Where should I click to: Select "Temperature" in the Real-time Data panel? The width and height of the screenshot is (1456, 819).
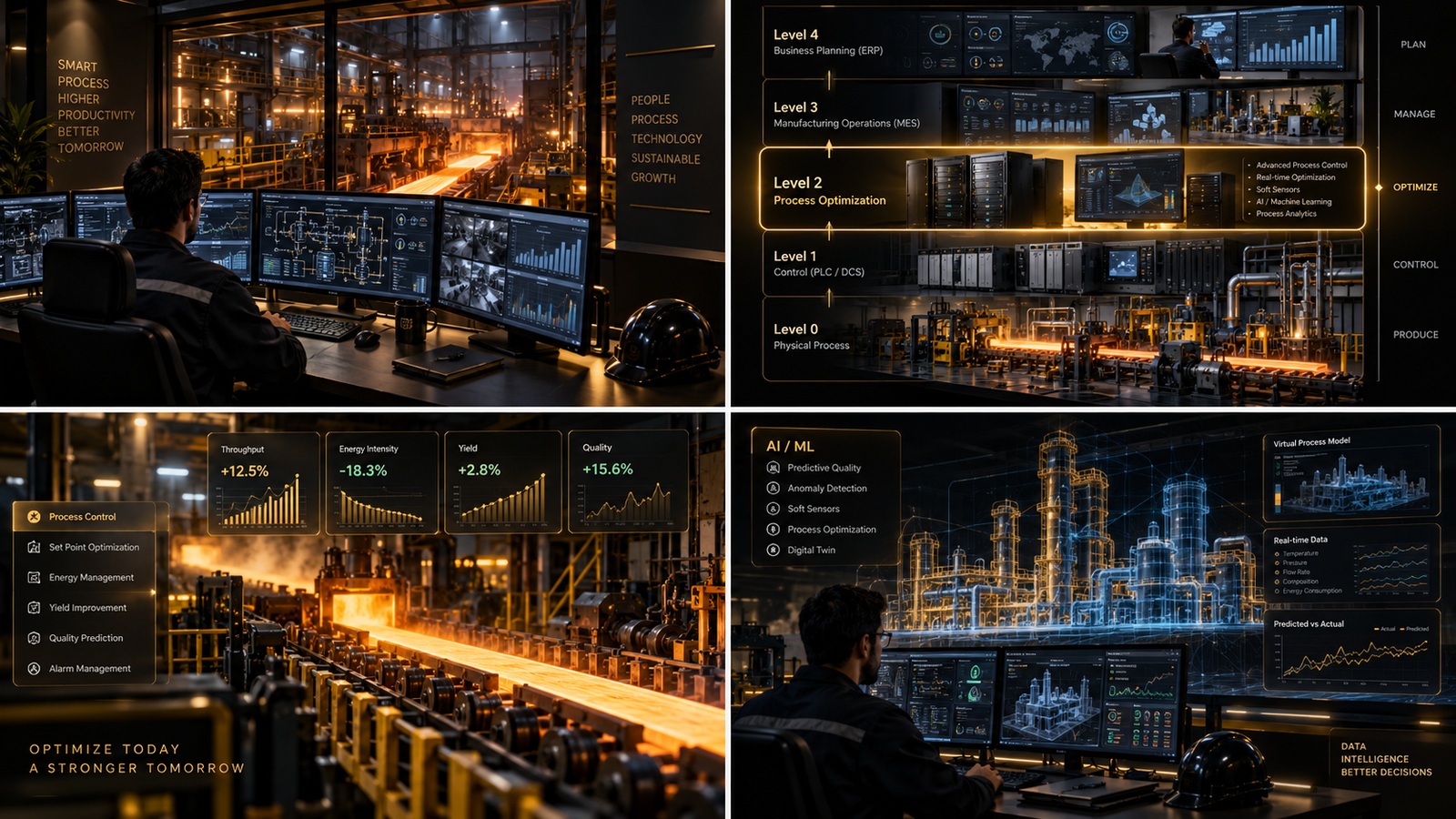pyautogui.click(x=1300, y=553)
